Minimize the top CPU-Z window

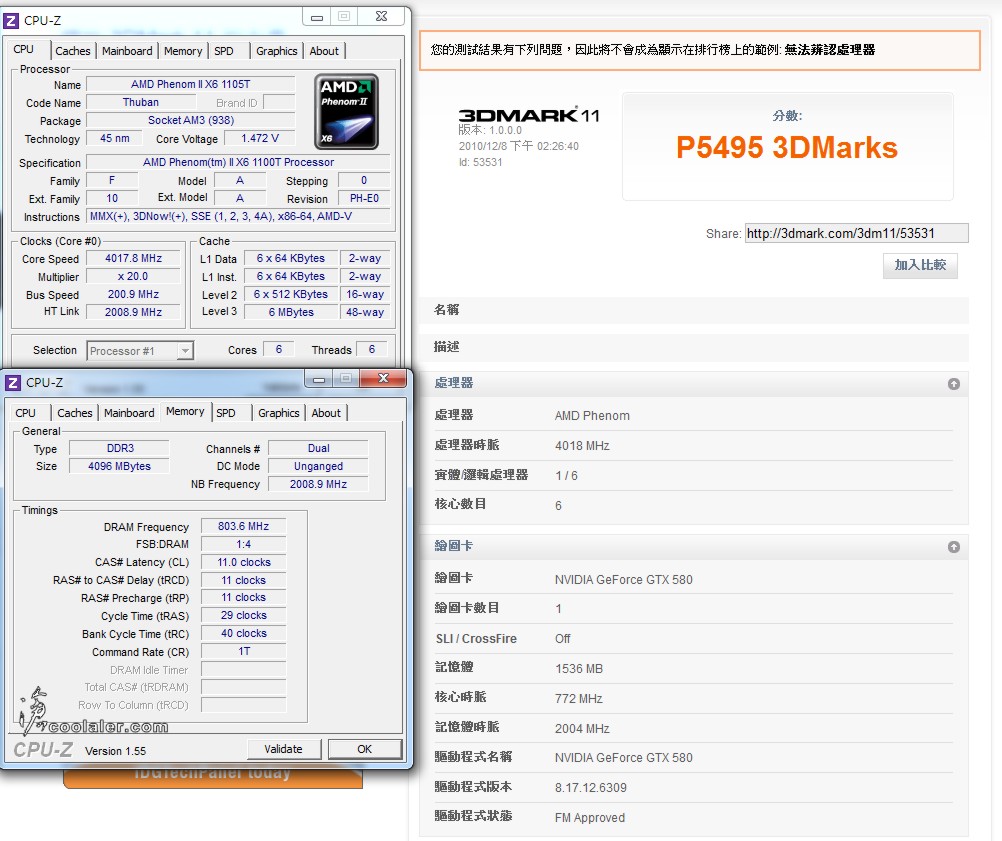click(317, 17)
